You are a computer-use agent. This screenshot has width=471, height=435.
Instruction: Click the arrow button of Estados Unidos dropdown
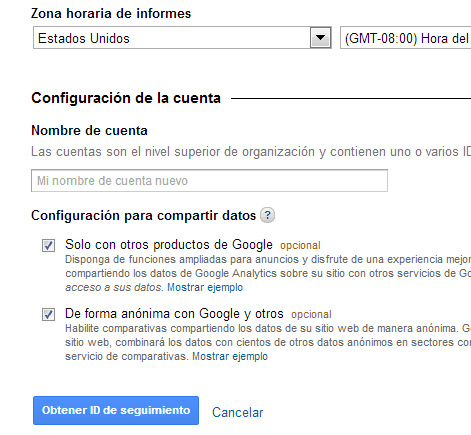click(321, 38)
